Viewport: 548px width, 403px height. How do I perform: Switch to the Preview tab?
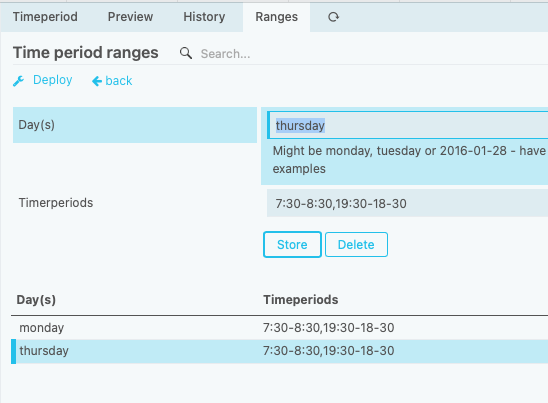(x=130, y=17)
